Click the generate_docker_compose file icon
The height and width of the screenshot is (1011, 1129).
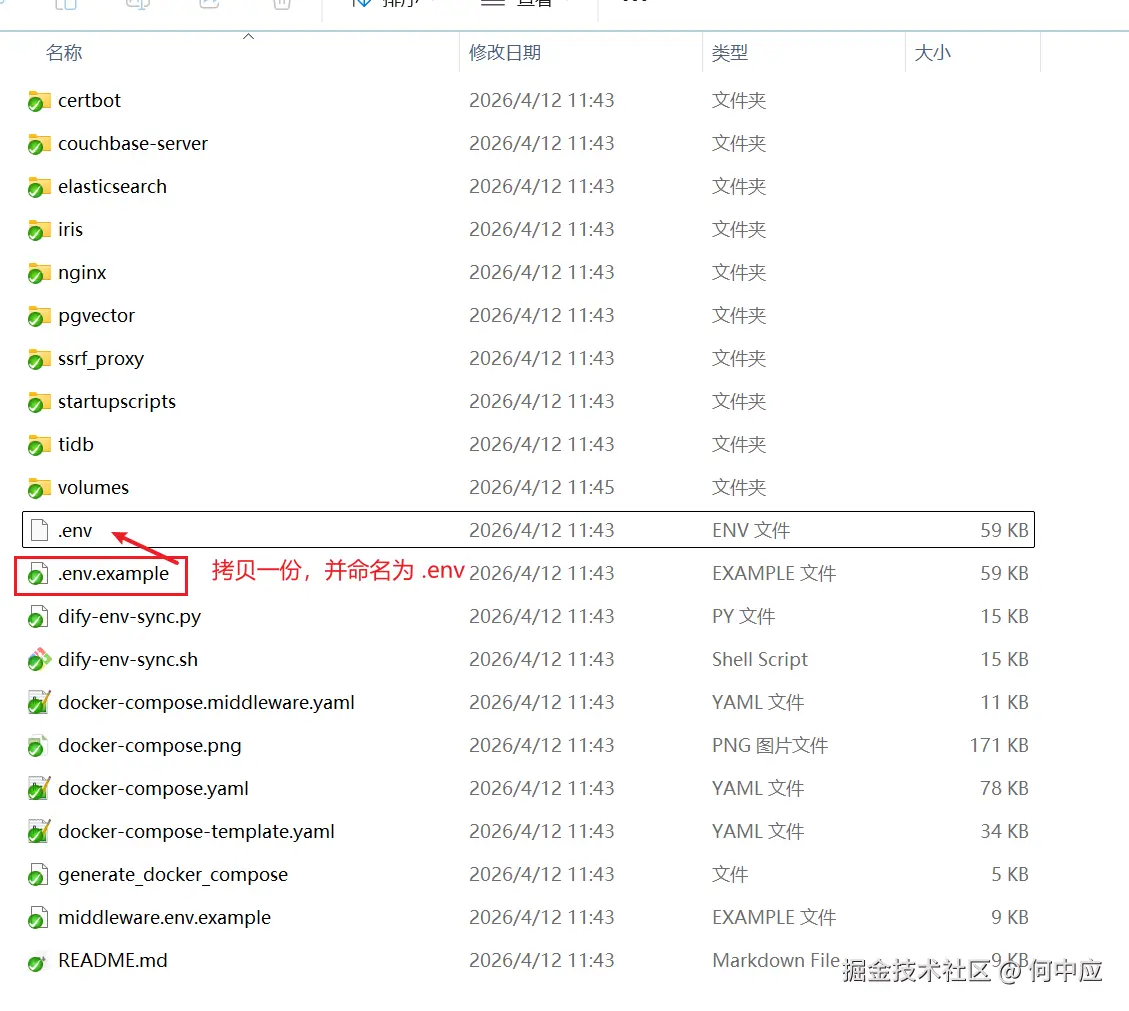tap(39, 875)
